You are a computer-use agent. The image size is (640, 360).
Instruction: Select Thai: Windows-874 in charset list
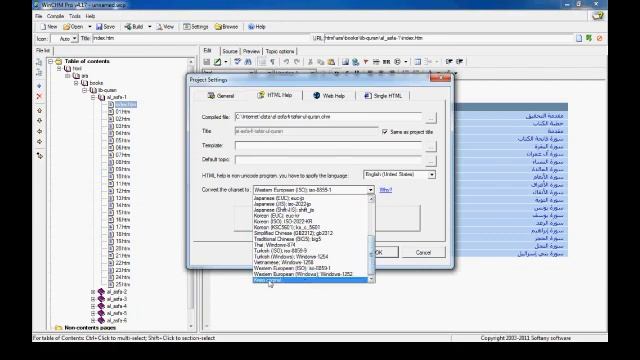pyautogui.click(x=310, y=245)
